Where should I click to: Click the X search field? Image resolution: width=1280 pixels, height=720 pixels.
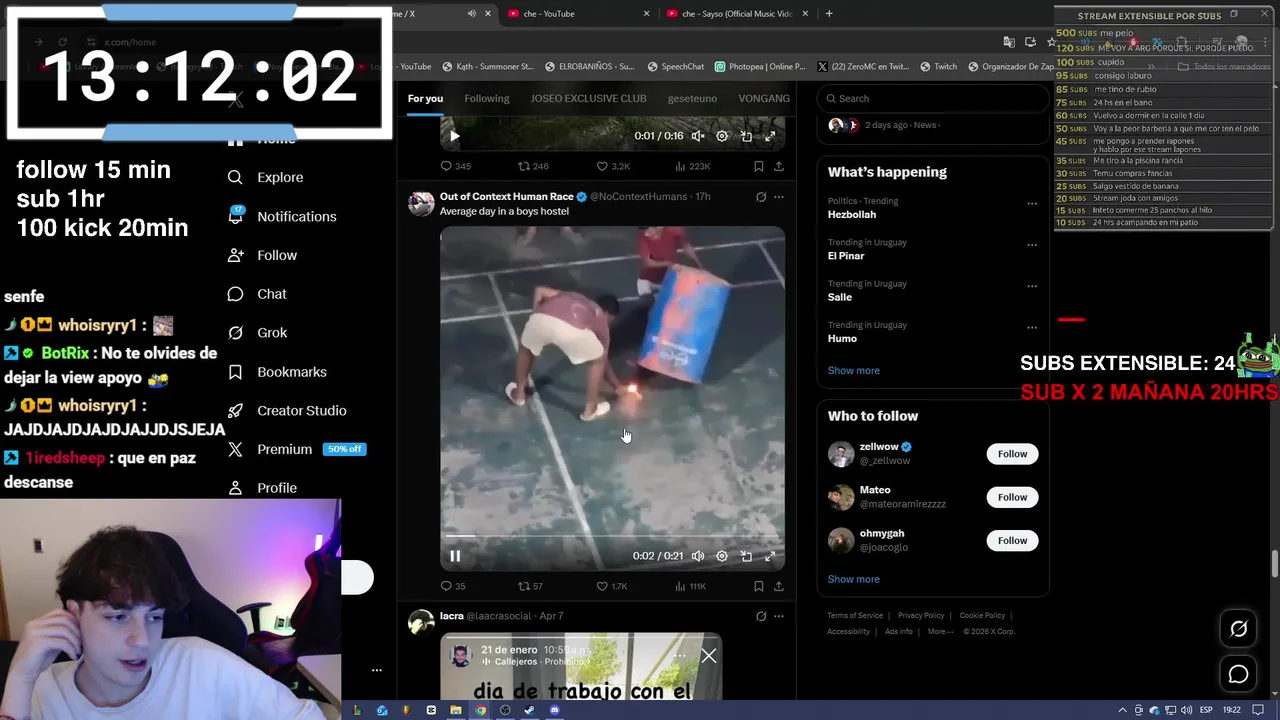932,98
